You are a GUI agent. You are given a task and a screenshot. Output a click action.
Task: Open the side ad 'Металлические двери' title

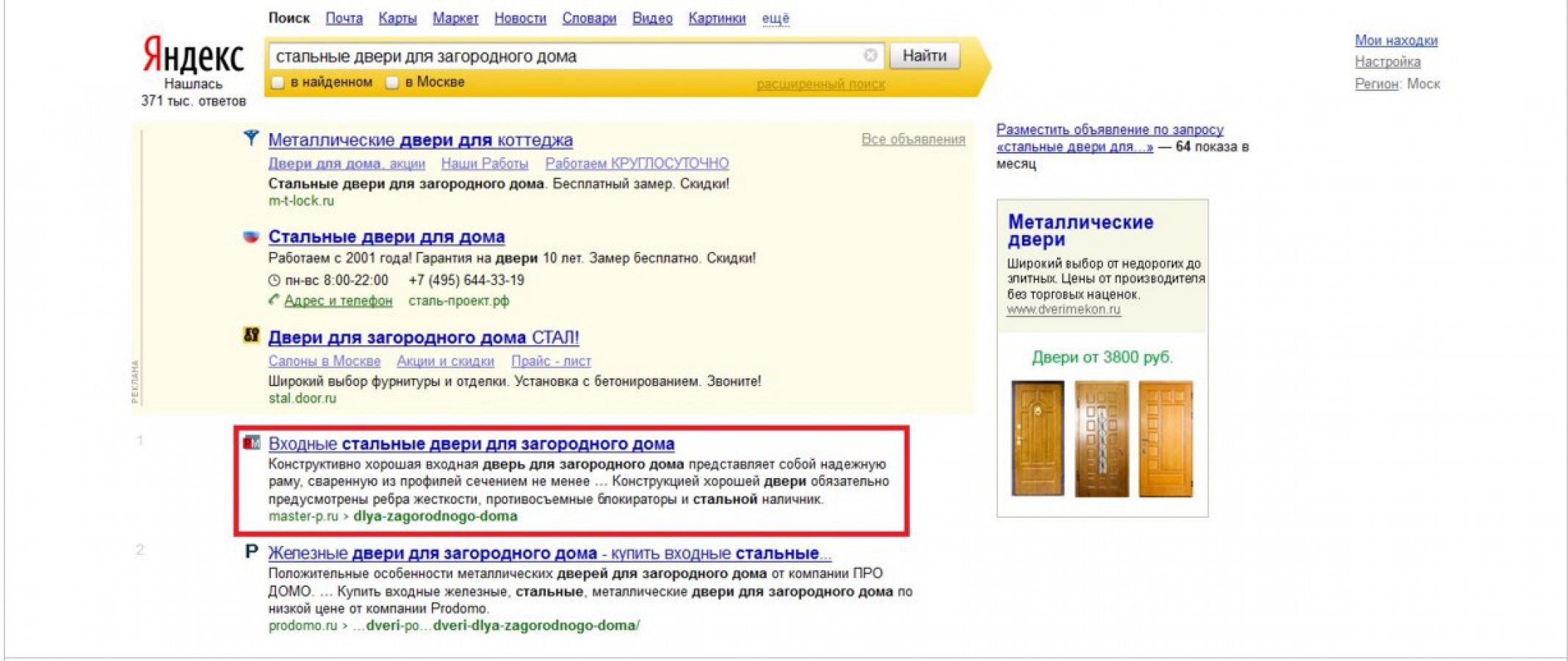coord(1080,231)
